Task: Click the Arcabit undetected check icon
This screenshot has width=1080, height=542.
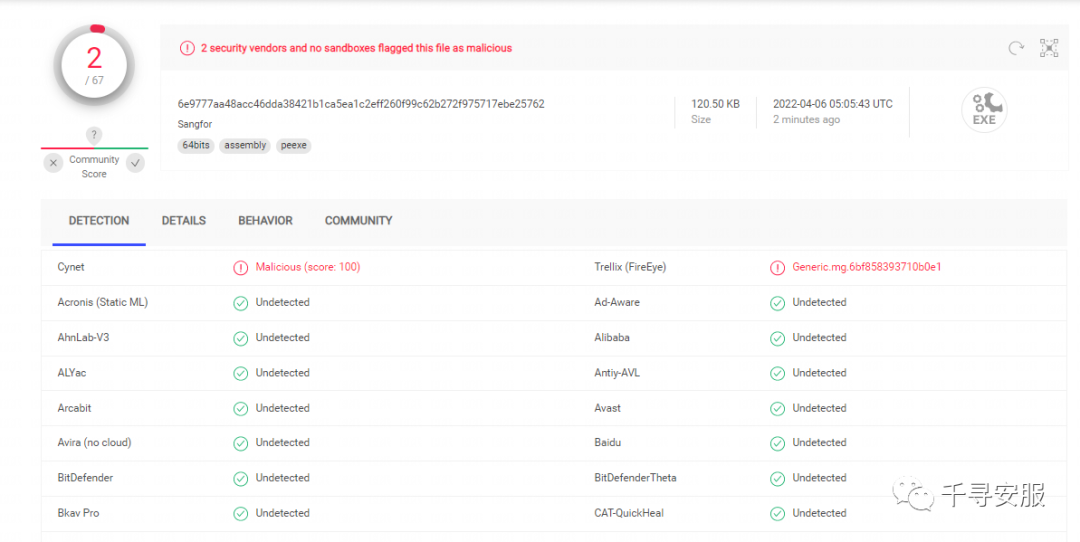Action: (x=240, y=408)
